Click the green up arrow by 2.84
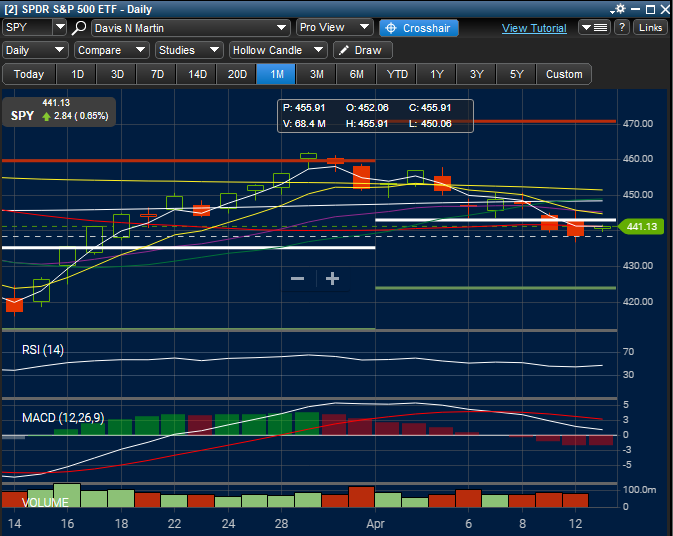 click(x=46, y=116)
